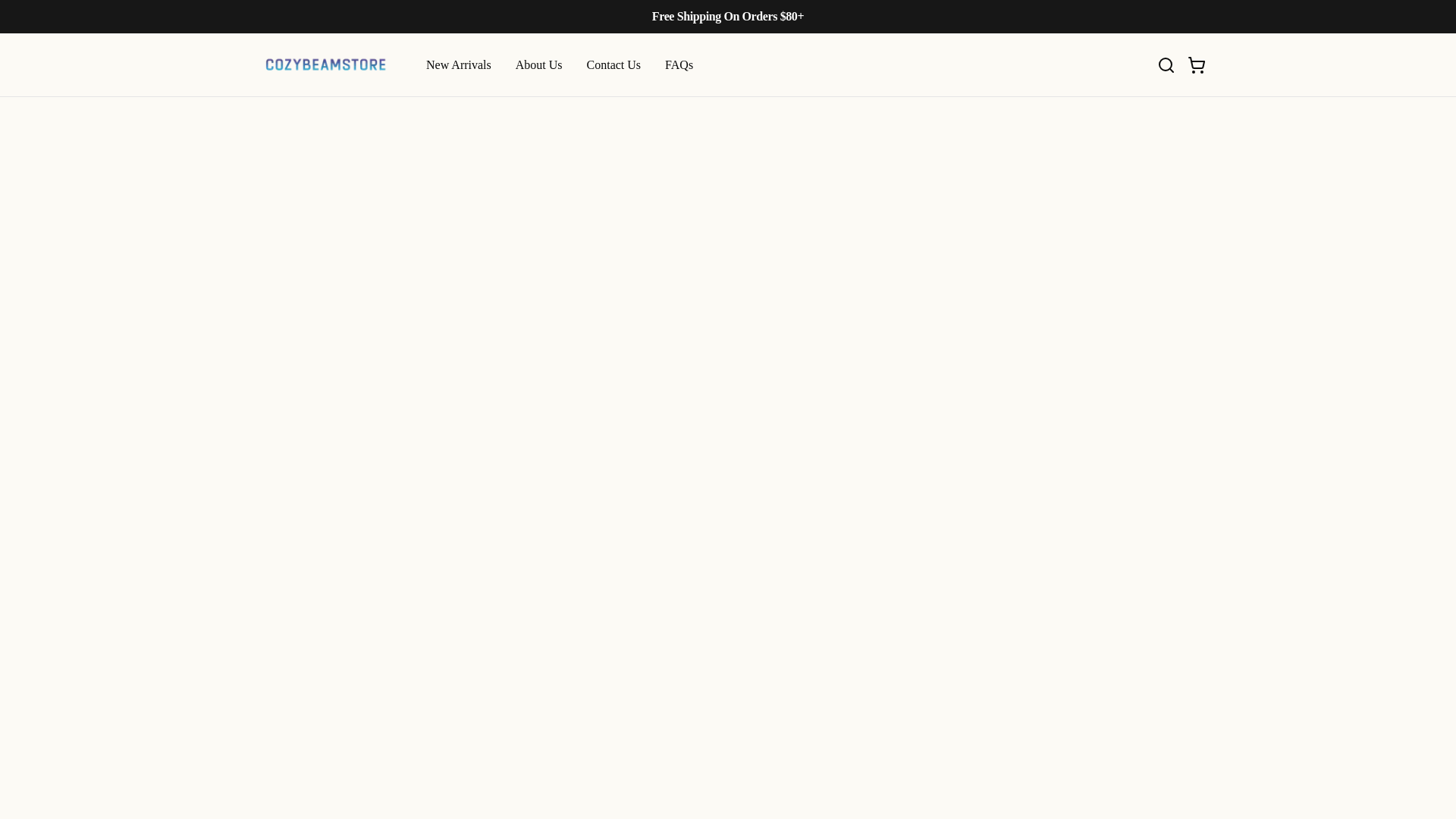Click the blue Cozybeamstore brand image
Viewport: 1456px width, 819px height.
[x=325, y=65]
